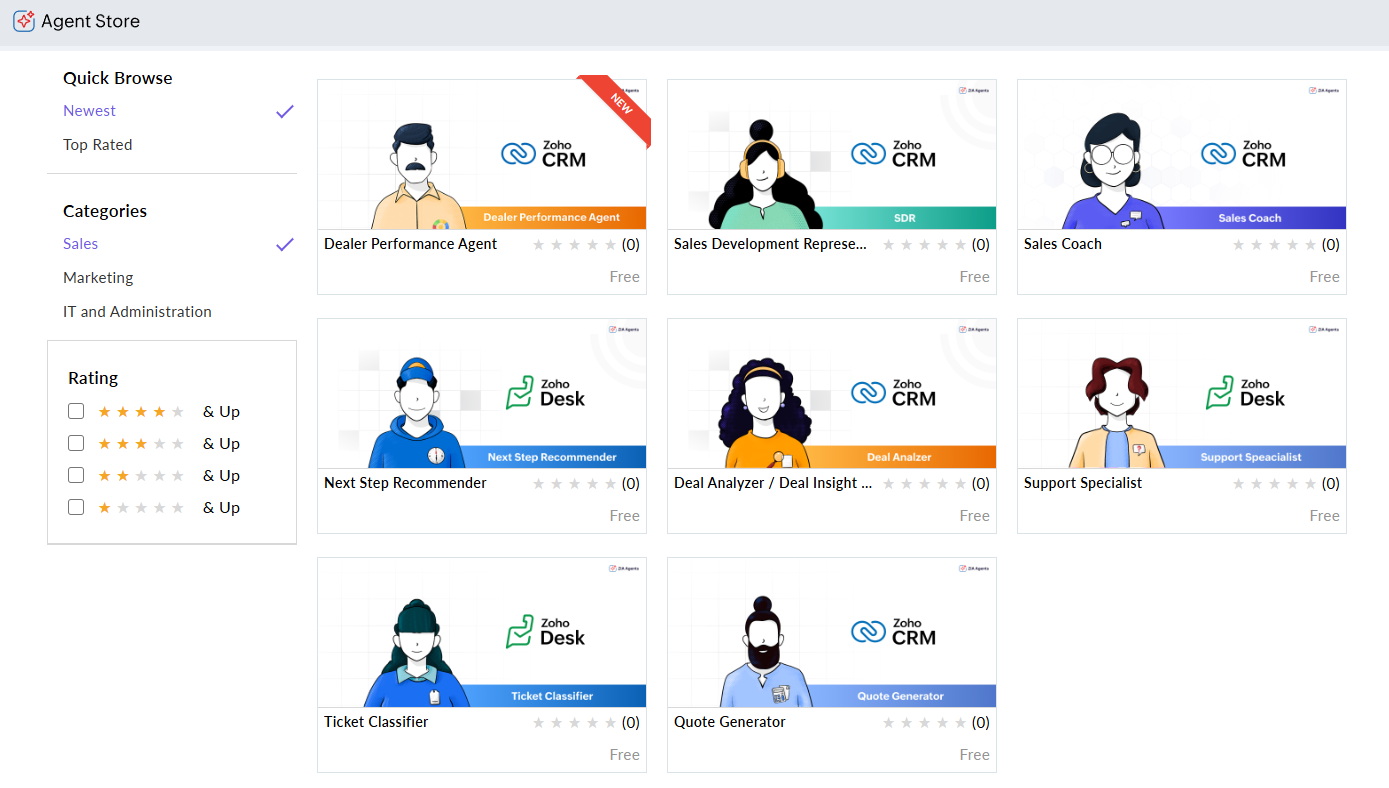Open the Next Step Recommender thumbnail
This screenshot has width=1389, height=788.
[x=482, y=394]
